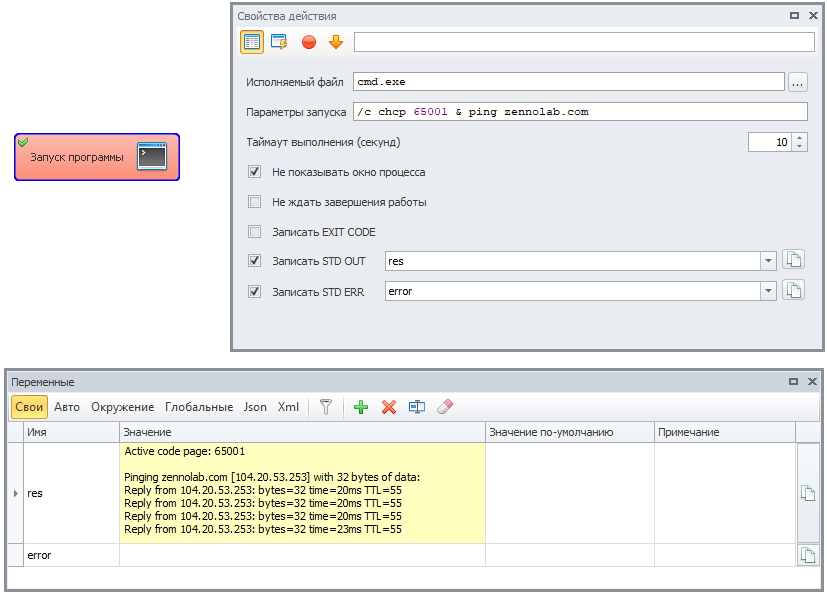Viewport: 827px width, 597px height.
Task: Maximize the Переменные panel
Action: click(x=793, y=381)
